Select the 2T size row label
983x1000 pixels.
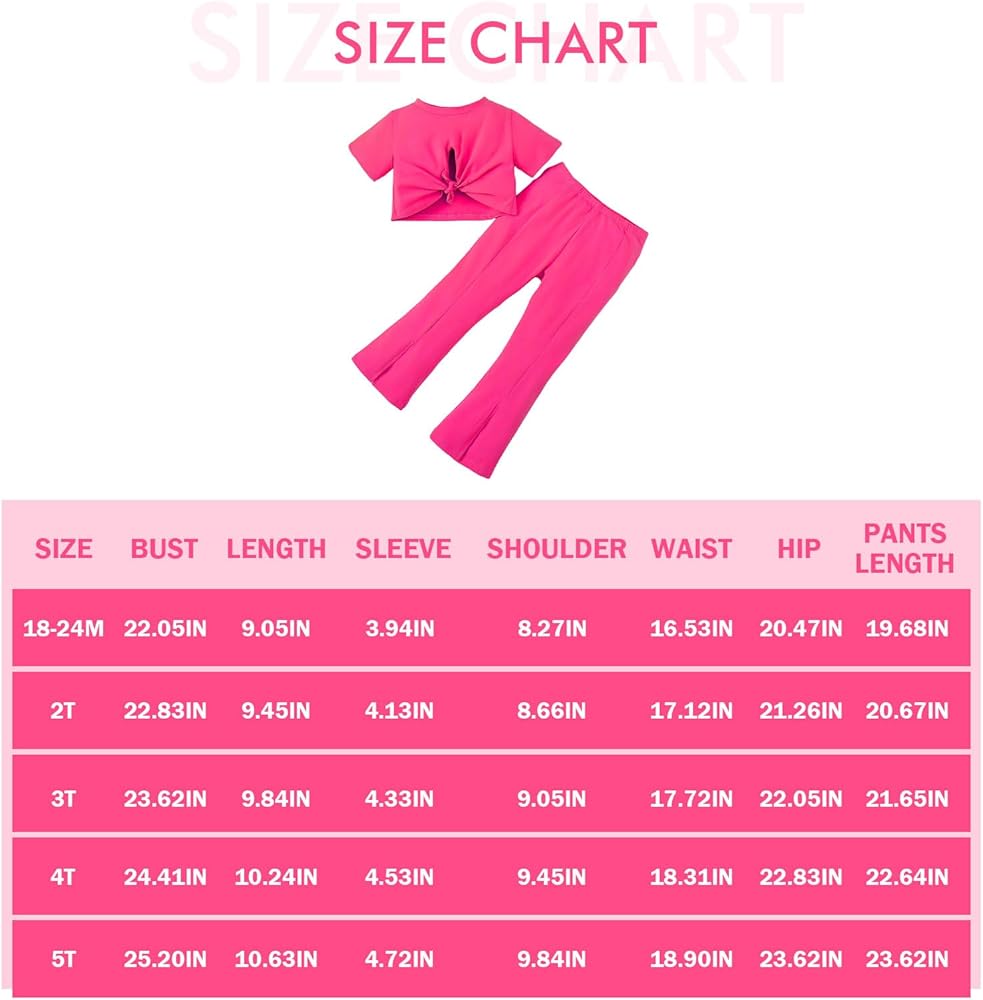coord(64,711)
